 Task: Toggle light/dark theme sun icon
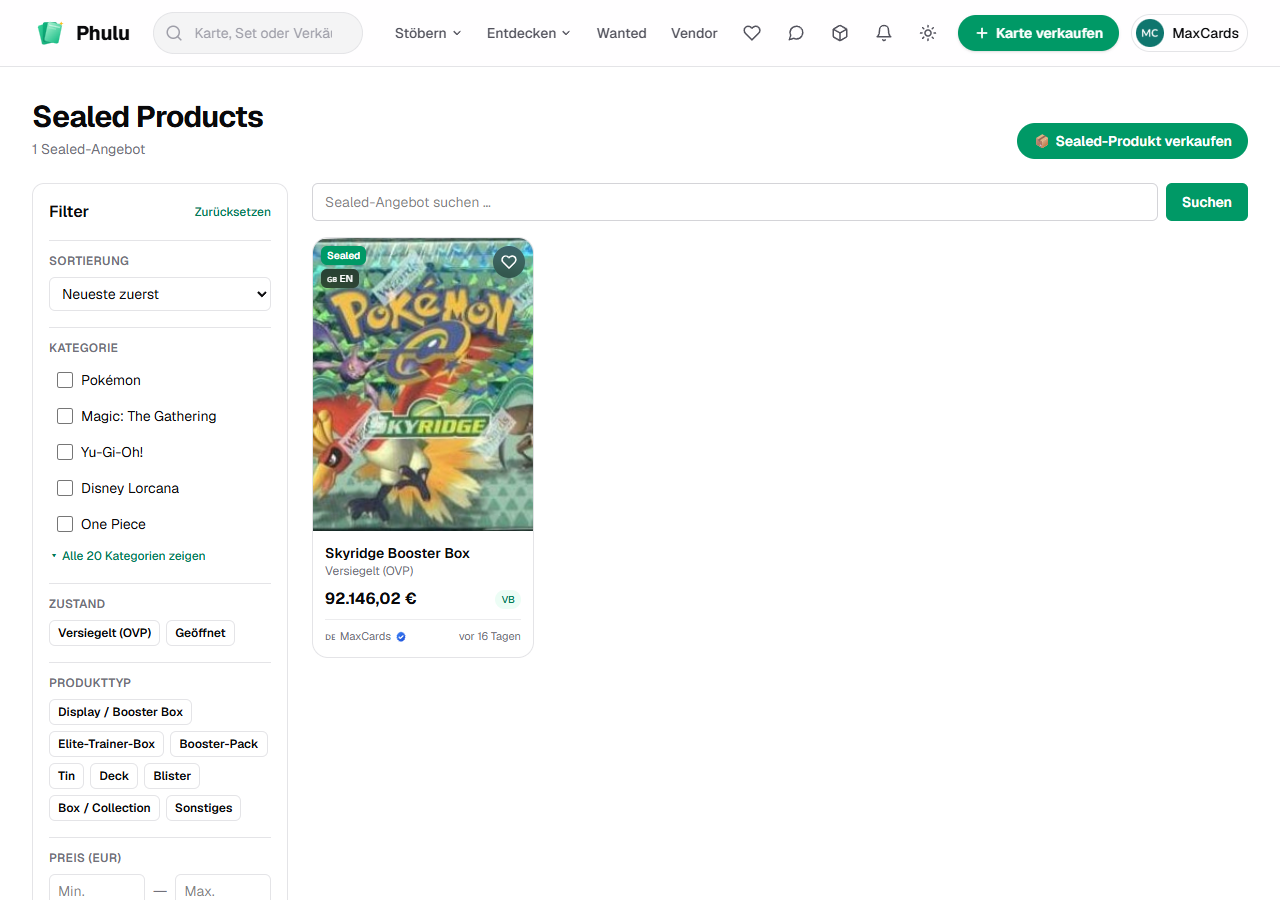pos(928,33)
